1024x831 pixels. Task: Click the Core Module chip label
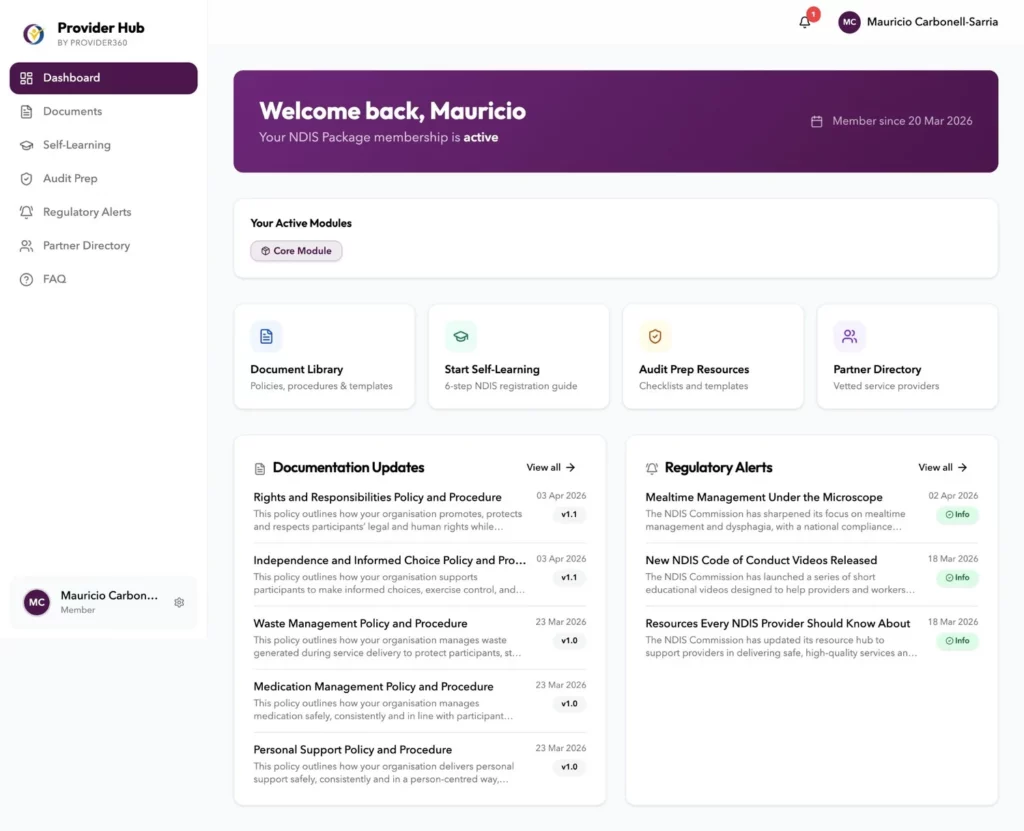(x=302, y=251)
